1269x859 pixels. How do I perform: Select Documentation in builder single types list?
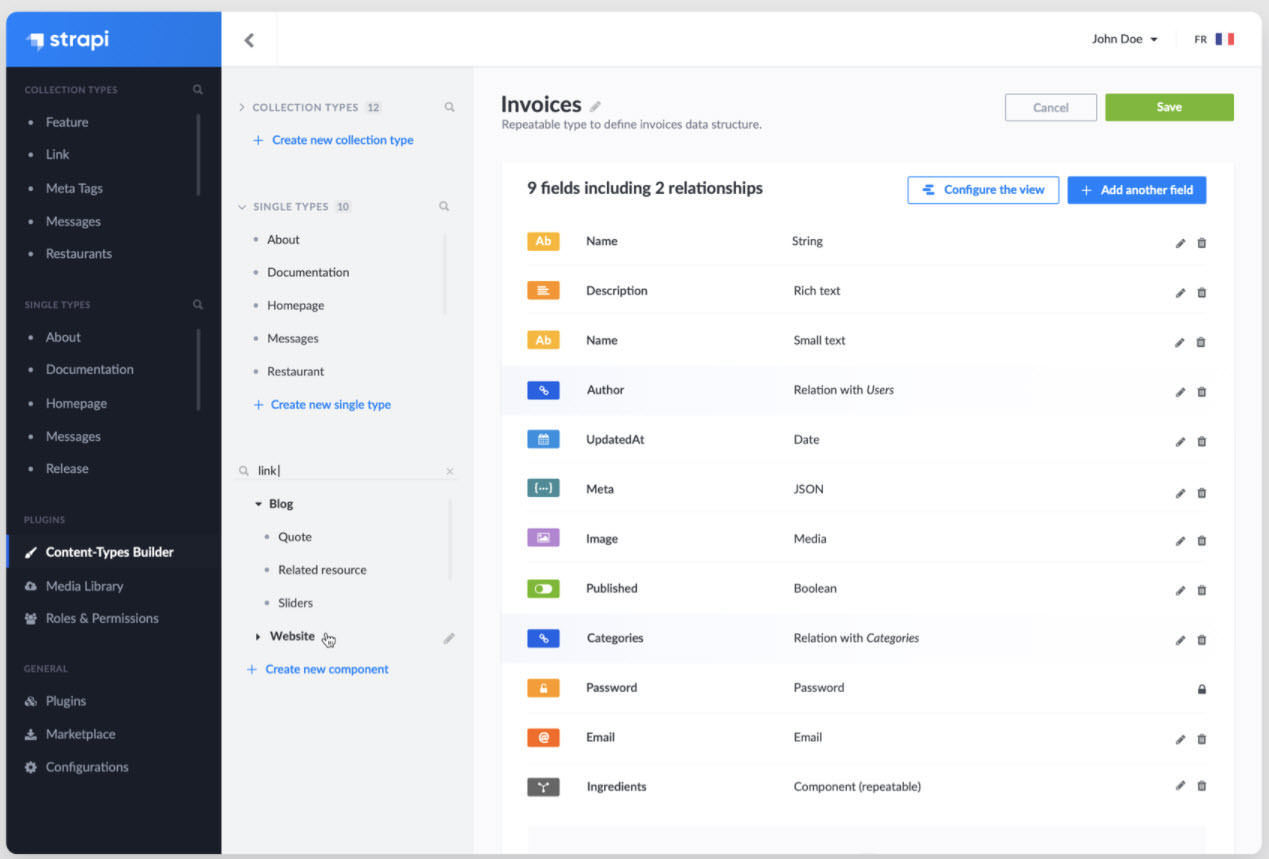pos(308,272)
